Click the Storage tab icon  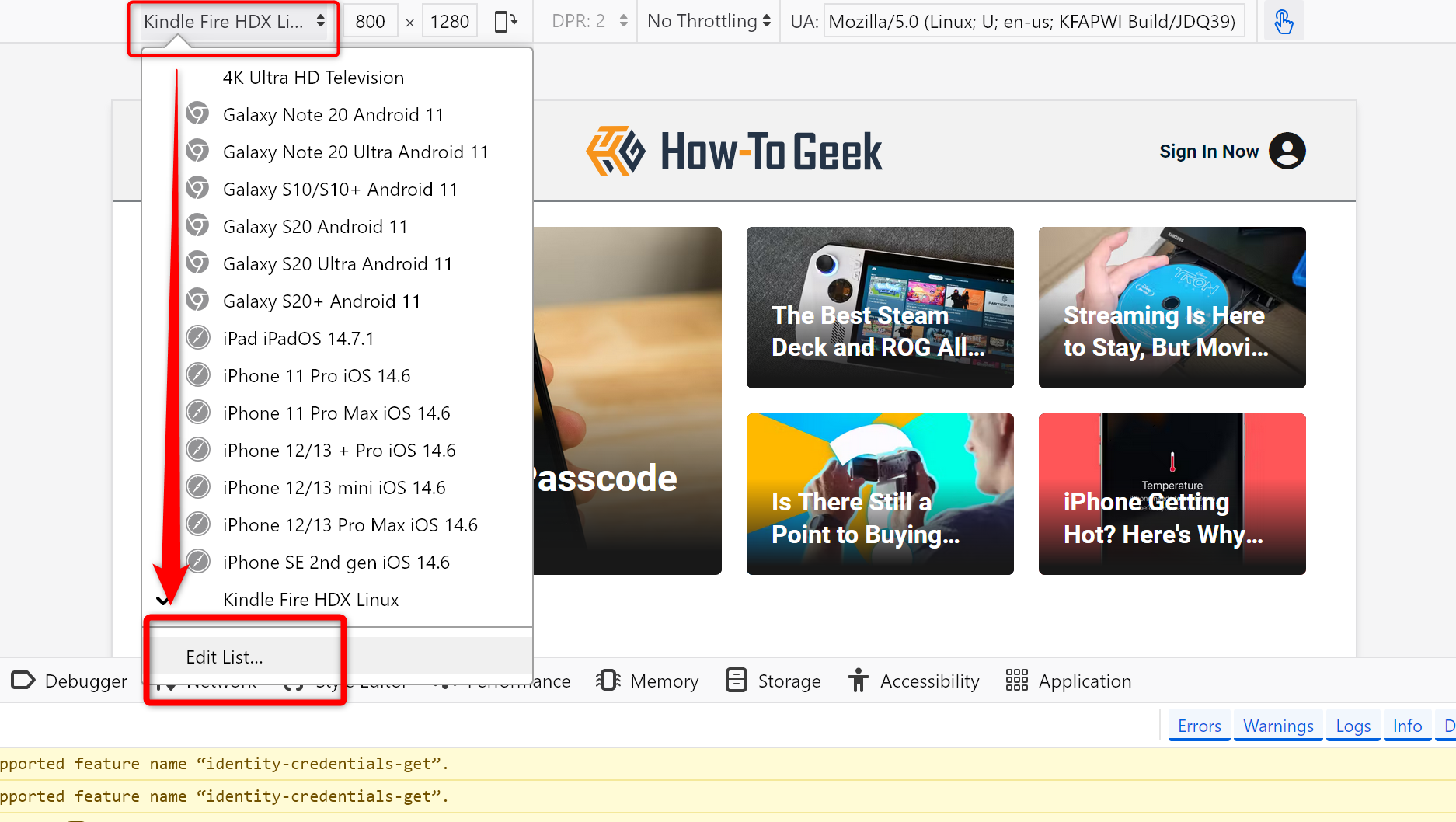click(x=736, y=681)
